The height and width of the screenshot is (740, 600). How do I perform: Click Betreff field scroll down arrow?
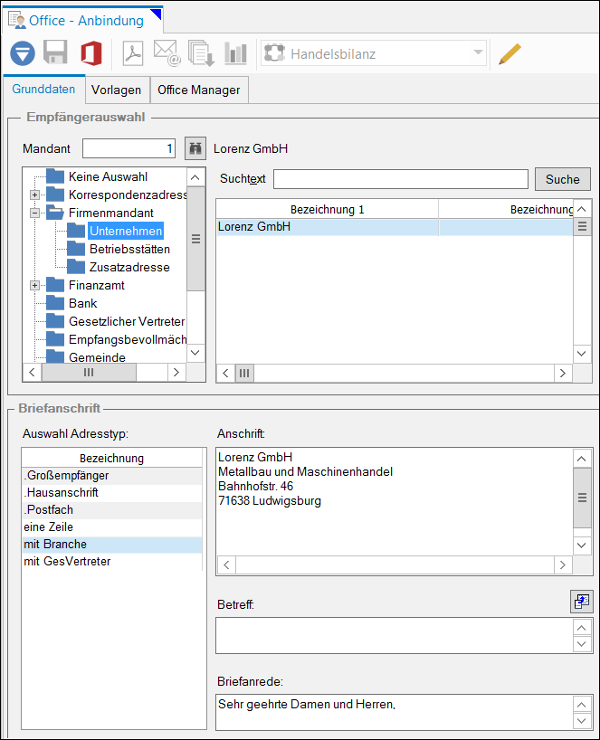click(582, 644)
